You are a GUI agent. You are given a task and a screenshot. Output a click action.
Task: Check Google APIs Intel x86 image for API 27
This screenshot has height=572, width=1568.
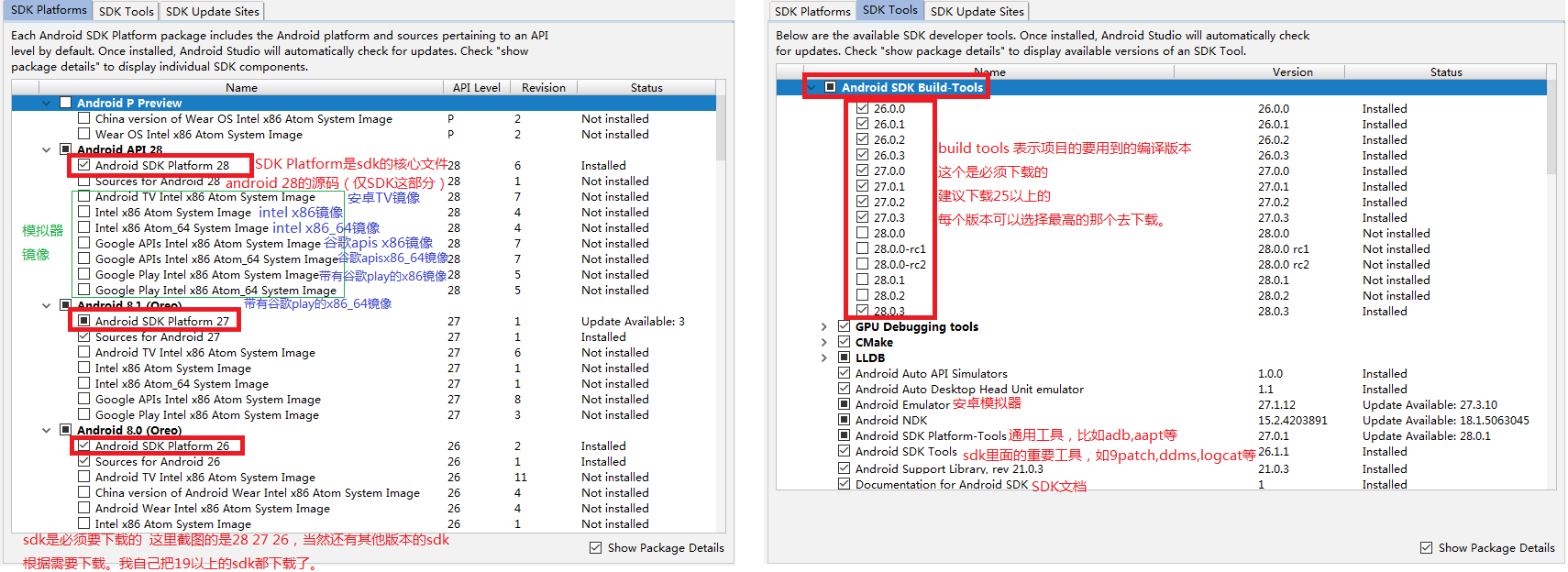point(83,399)
